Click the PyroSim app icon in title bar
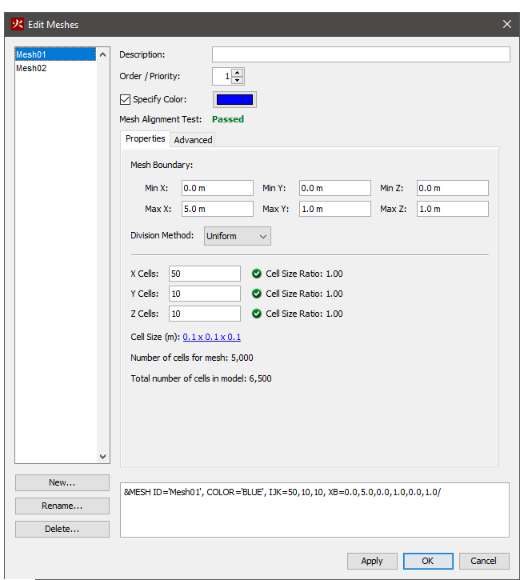The height and width of the screenshot is (580, 524). click(17, 24)
